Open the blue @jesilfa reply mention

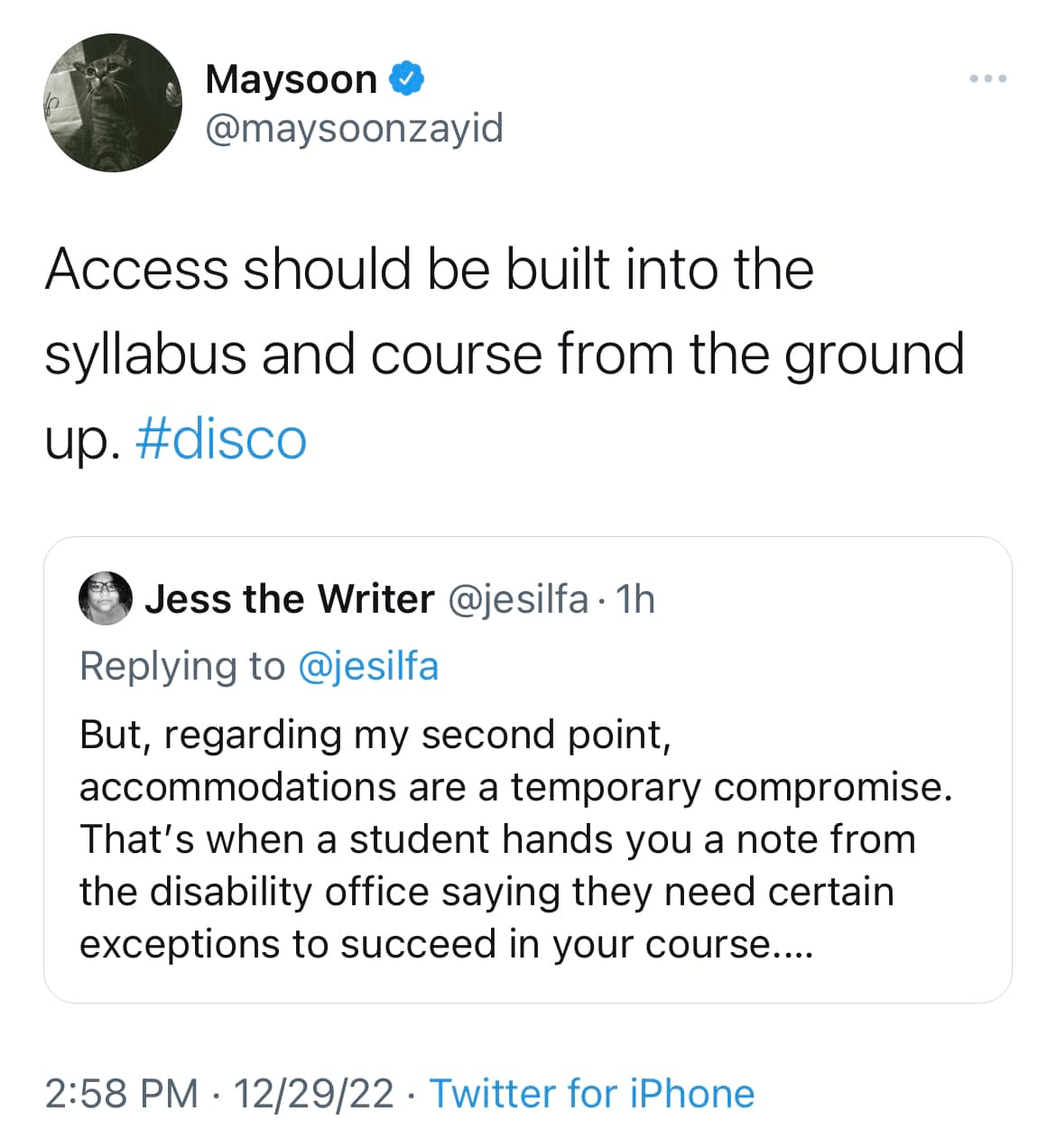click(367, 666)
